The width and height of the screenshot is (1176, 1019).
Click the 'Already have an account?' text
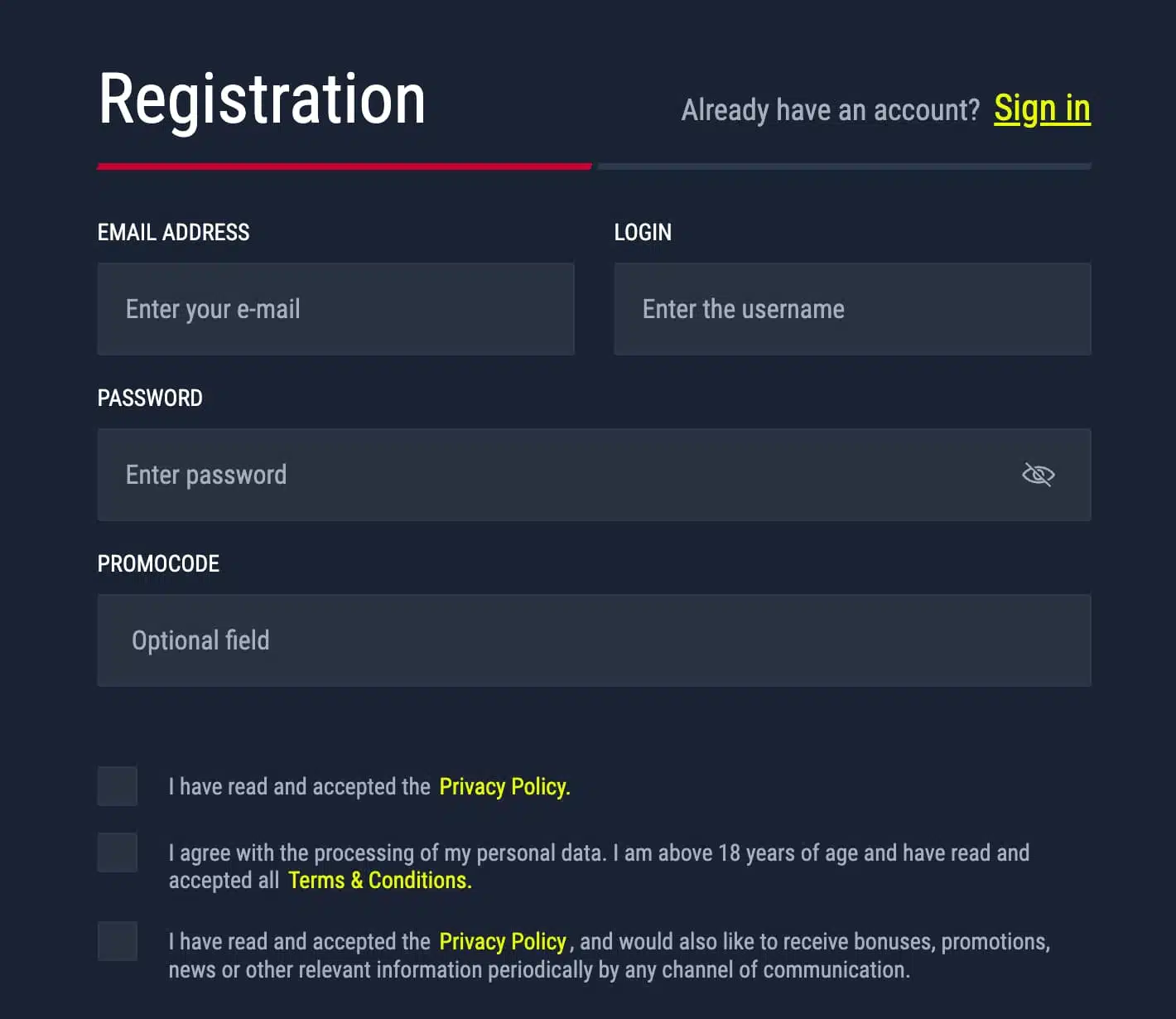tap(831, 110)
